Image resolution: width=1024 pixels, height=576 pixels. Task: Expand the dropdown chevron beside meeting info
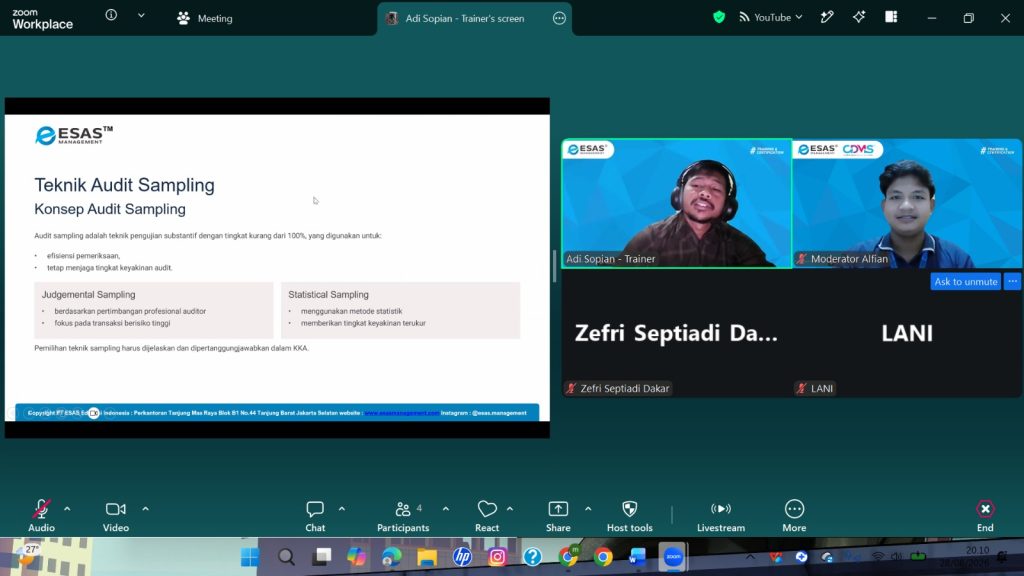coord(141,16)
